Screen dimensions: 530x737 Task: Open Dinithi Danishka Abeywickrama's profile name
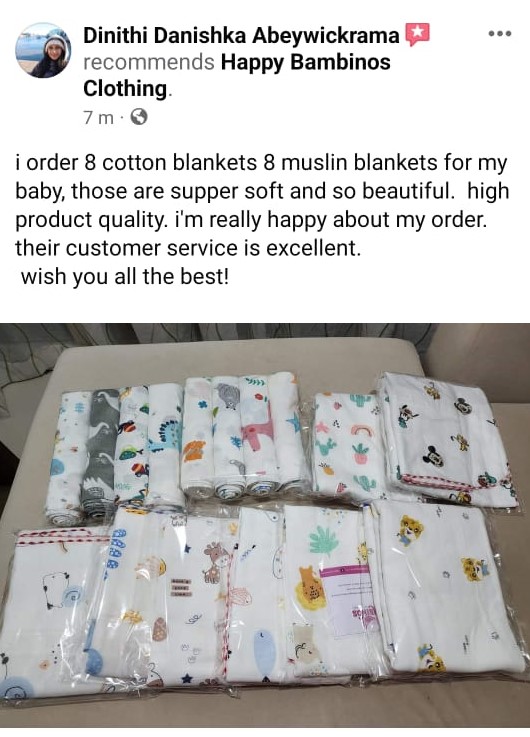click(241, 35)
